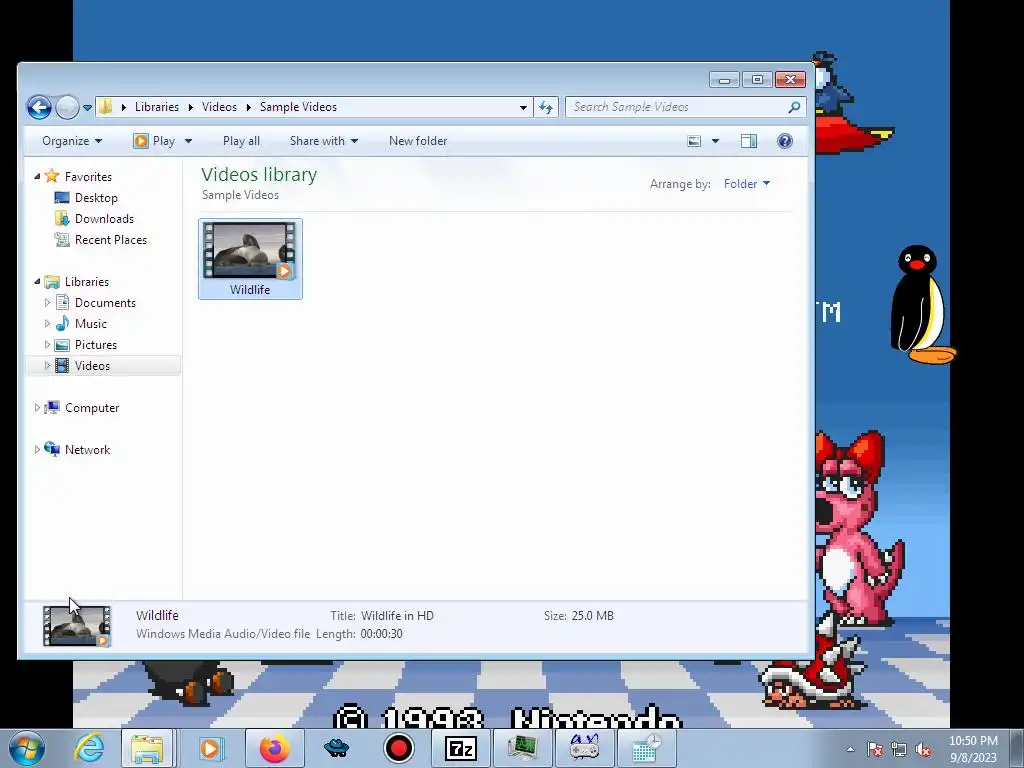Screen dimensions: 1024x768
Task: Open the address bar history dropdown
Action: (523, 107)
